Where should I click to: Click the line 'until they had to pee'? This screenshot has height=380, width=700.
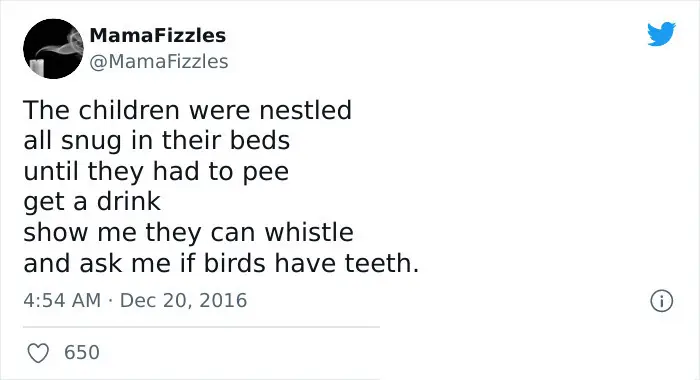(x=156, y=172)
